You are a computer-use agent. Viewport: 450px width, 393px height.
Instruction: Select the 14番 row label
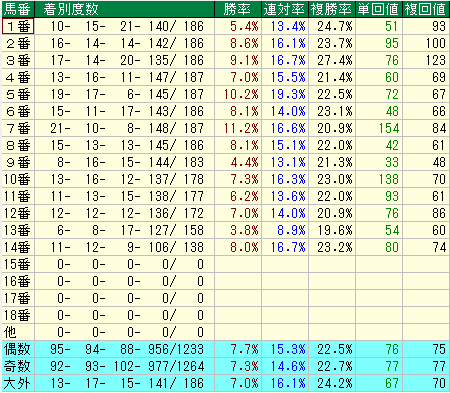click(18, 247)
